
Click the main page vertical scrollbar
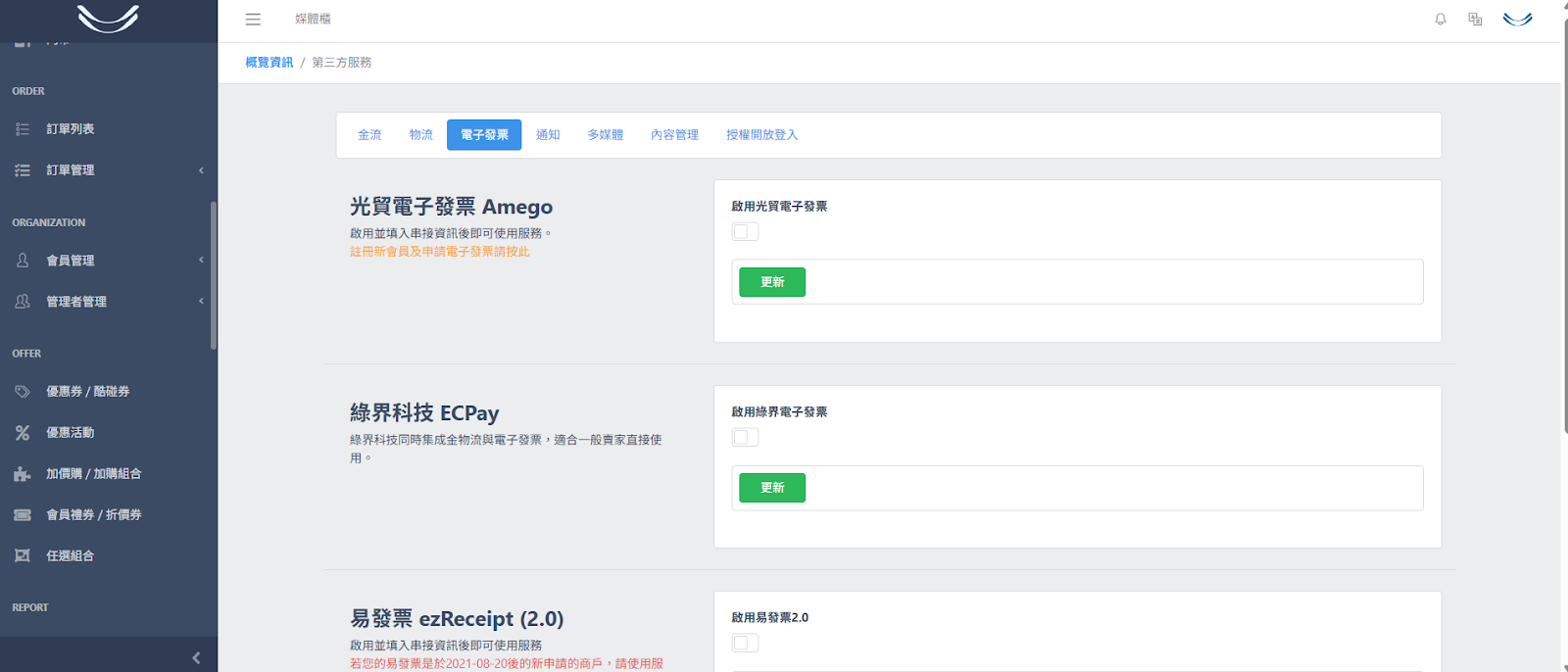(x=1565, y=225)
